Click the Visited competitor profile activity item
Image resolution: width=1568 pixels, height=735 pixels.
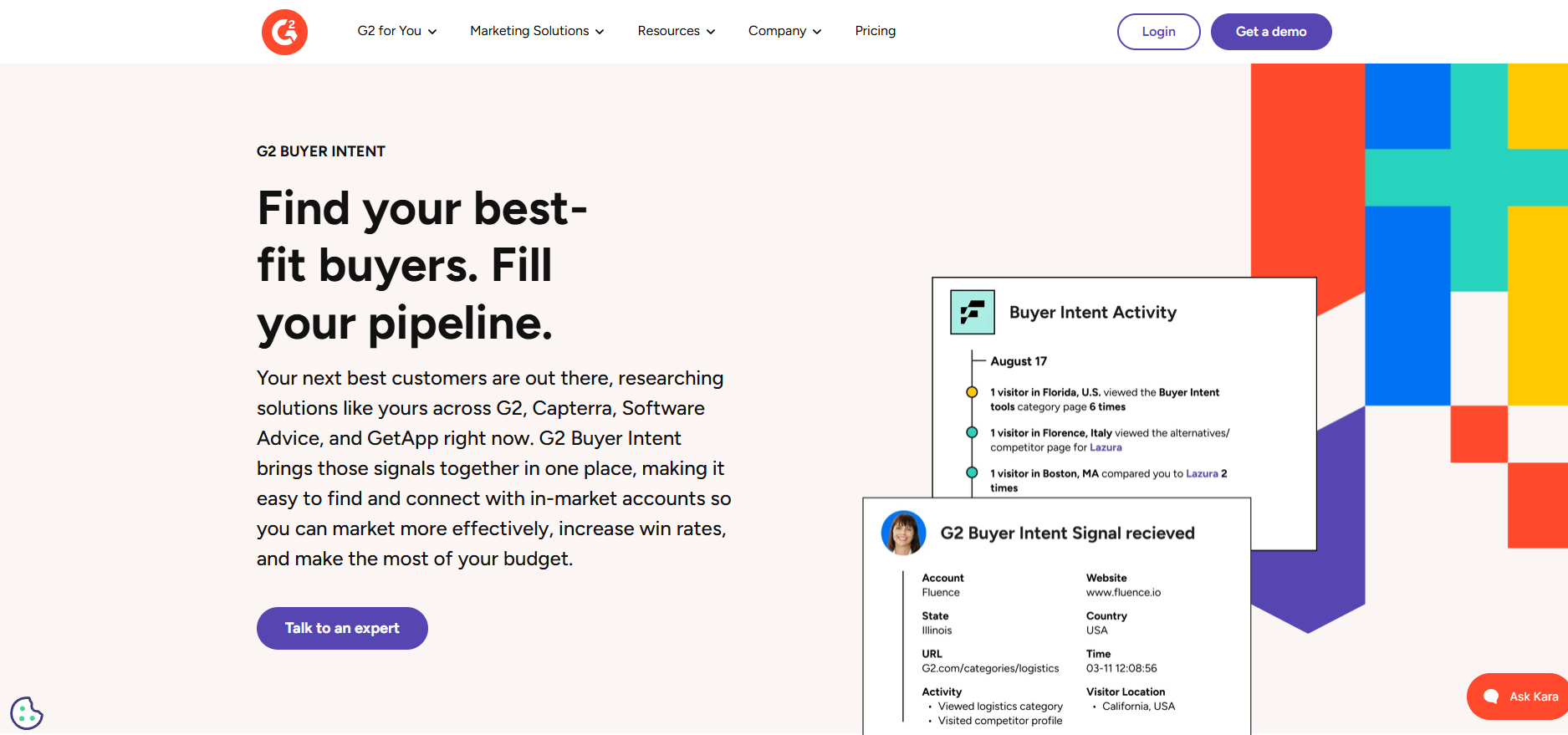pyautogui.click(x=1000, y=721)
